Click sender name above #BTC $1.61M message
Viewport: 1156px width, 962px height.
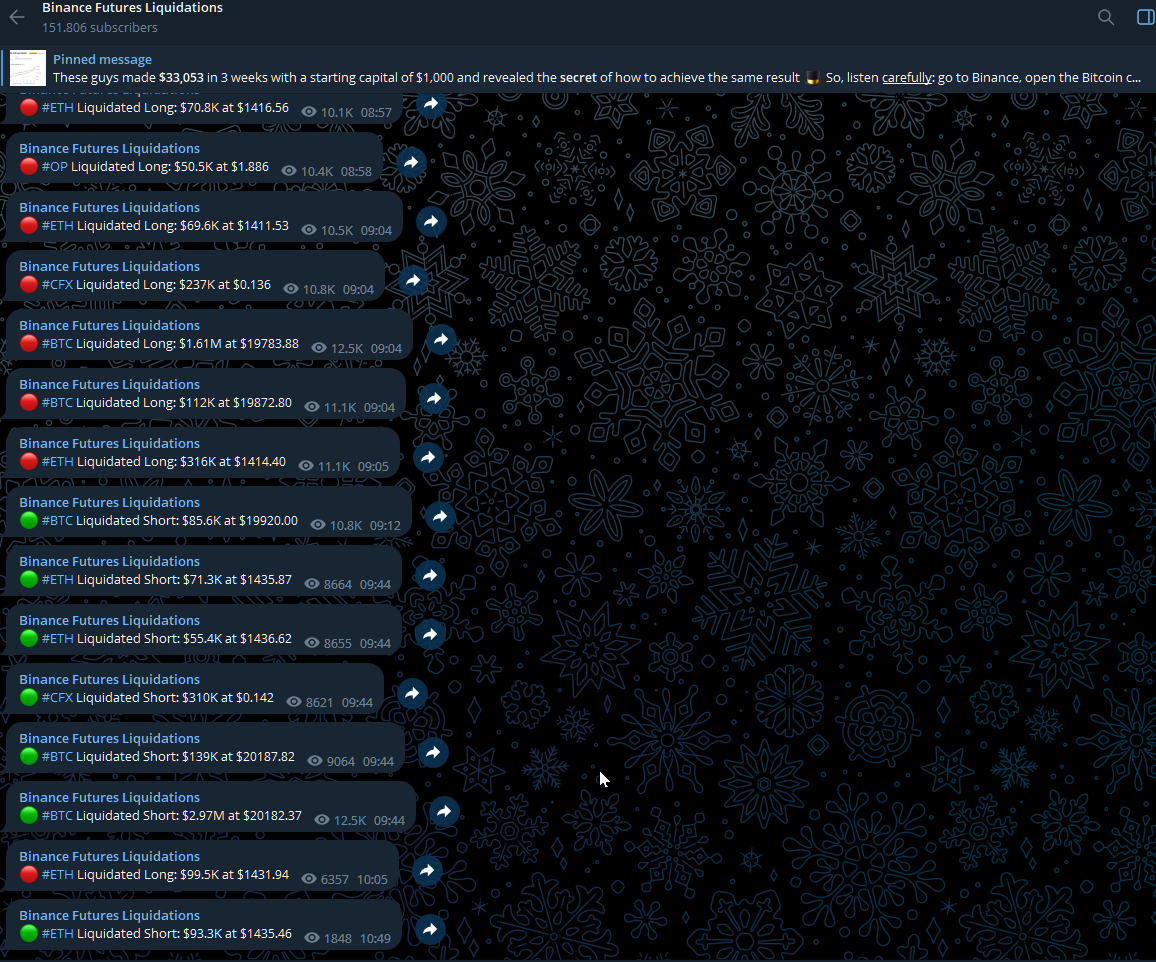[x=109, y=325]
